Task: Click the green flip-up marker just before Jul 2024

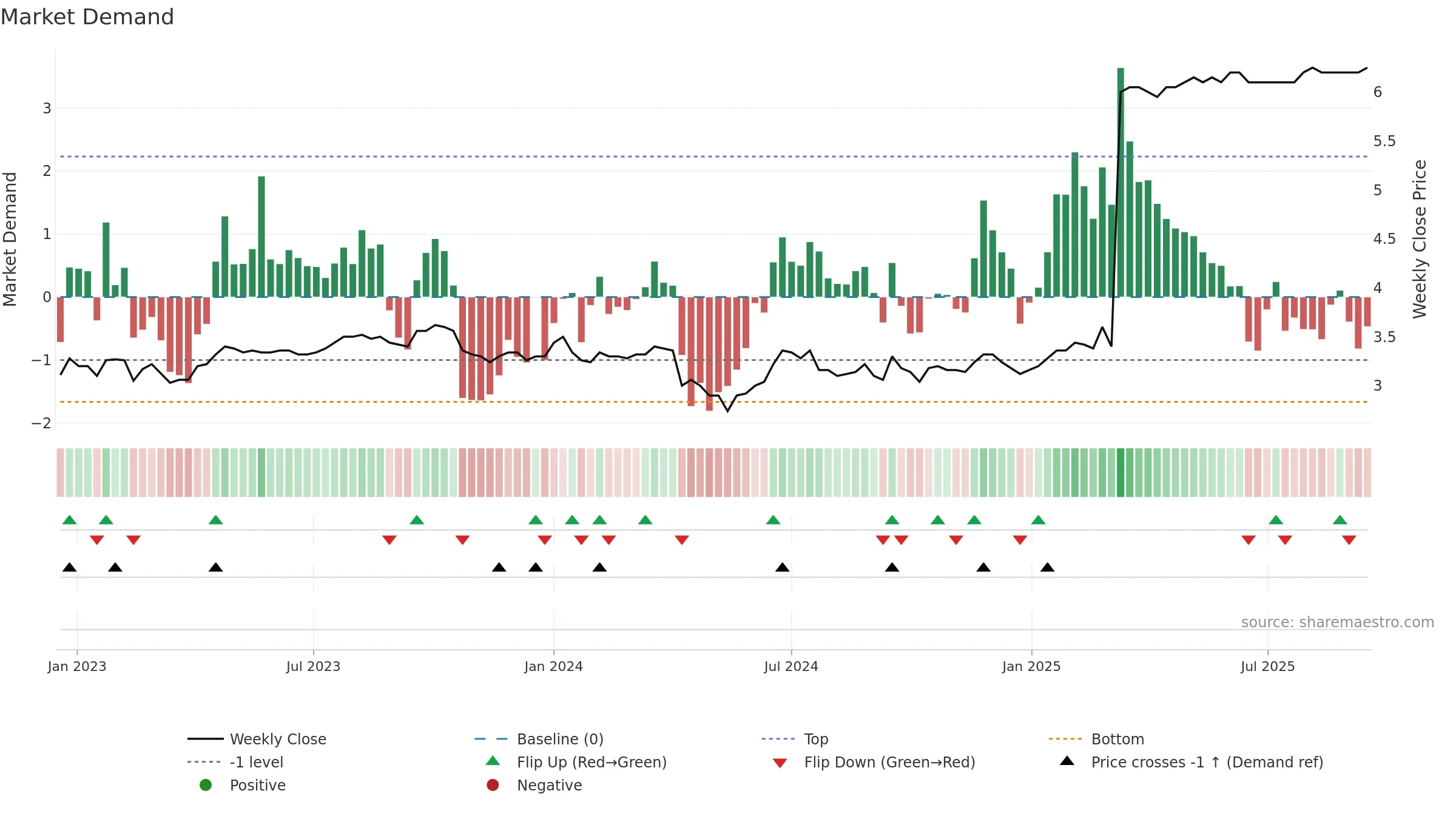Action: pyautogui.click(x=773, y=520)
